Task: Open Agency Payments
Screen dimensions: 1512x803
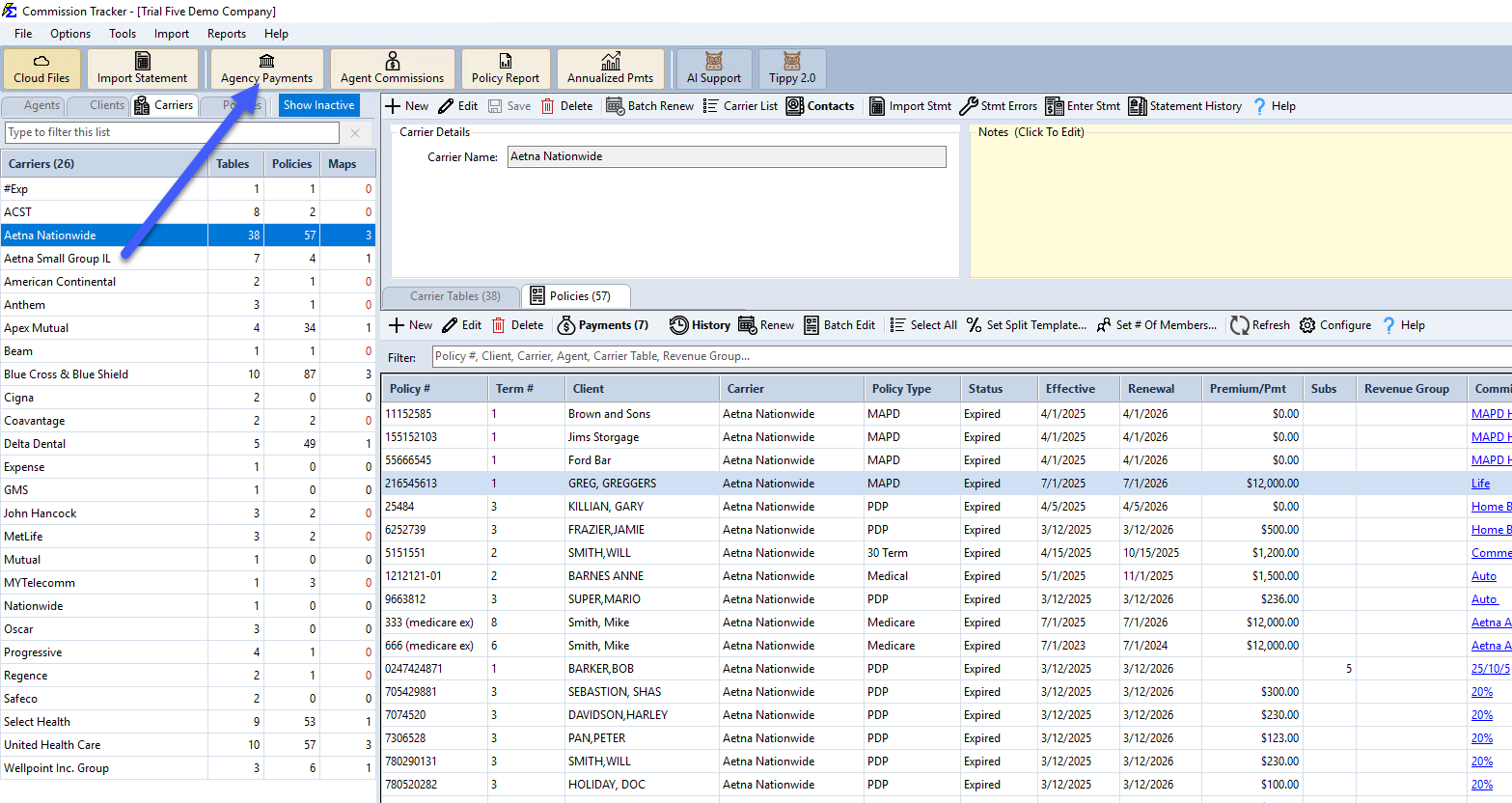Action: [x=267, y=69]
